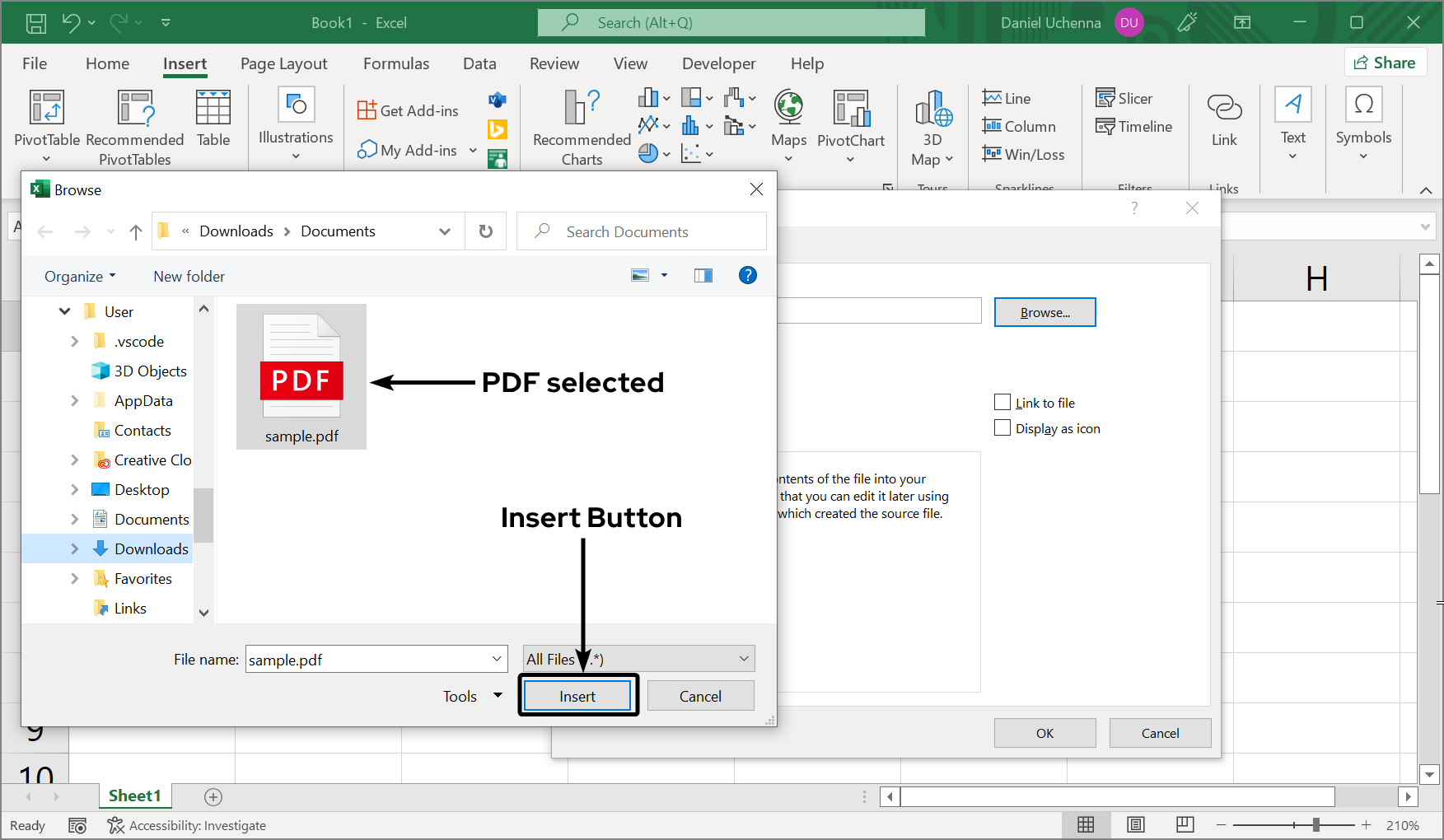Enable the Link to file checkbox

coord(1002,402)
